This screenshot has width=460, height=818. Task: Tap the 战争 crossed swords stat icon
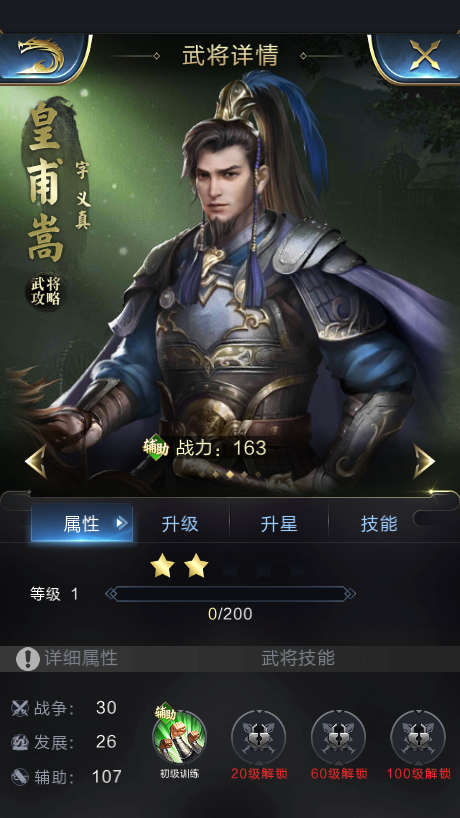[20, 708]
